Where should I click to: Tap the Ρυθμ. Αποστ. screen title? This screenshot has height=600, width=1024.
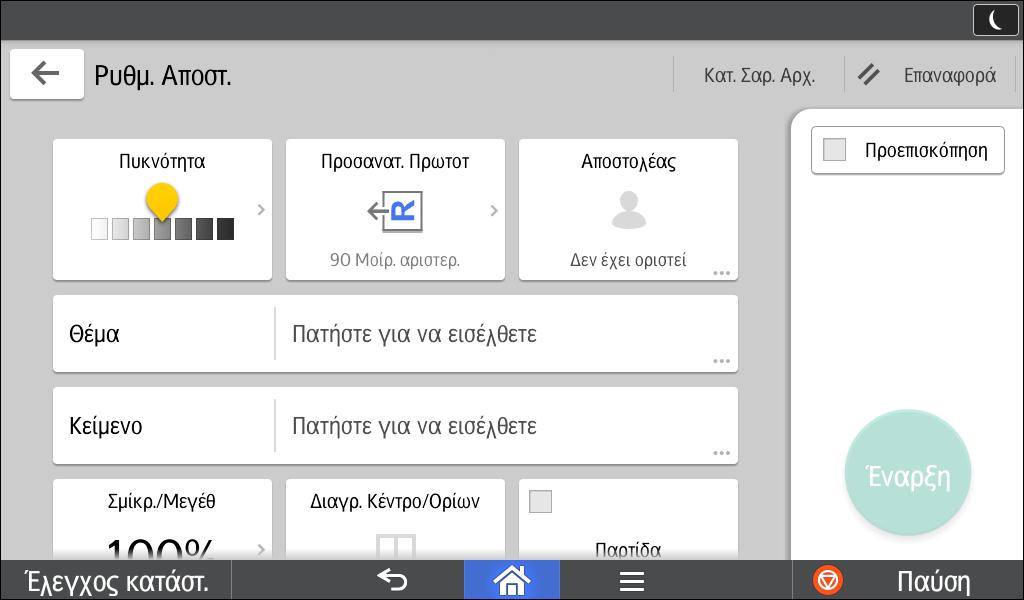point(163,76)
